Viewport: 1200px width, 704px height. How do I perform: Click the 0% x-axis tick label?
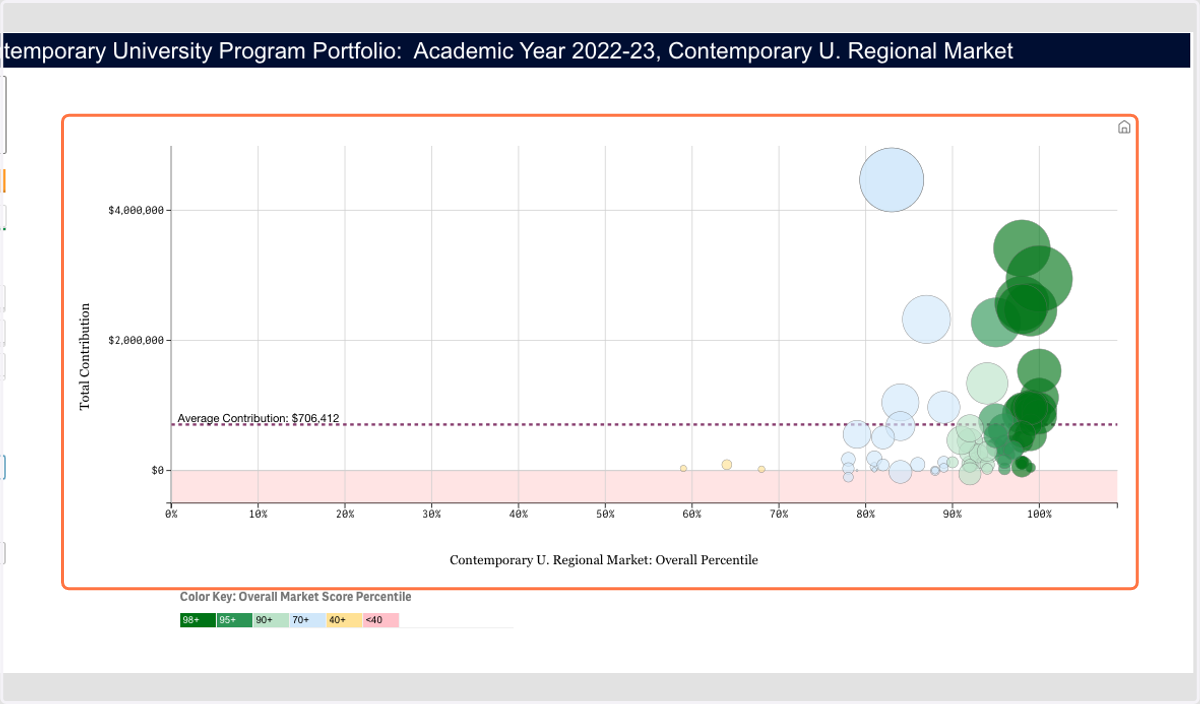(171, 514)
